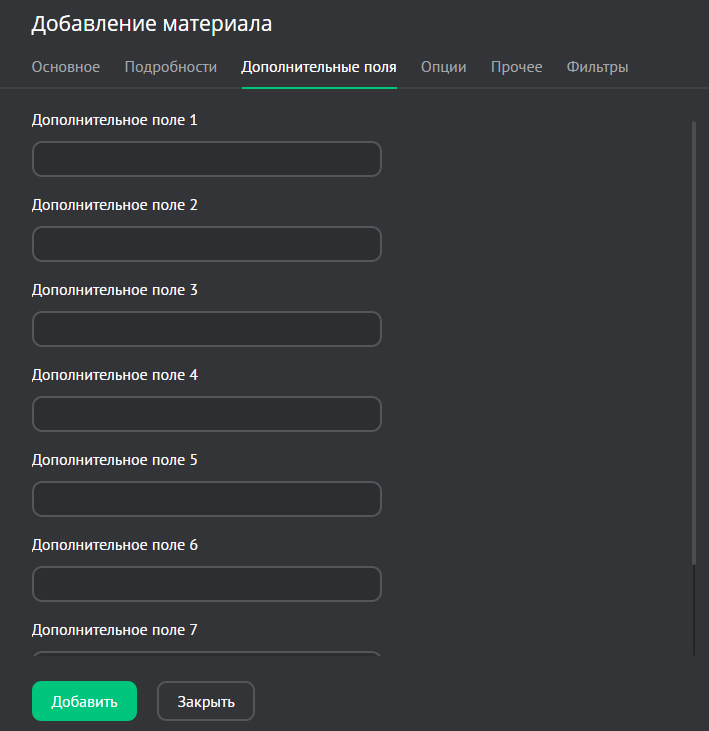Focus the Дополнительное поле 2 text field
The image size is (709, 731).
pos(207,244)
